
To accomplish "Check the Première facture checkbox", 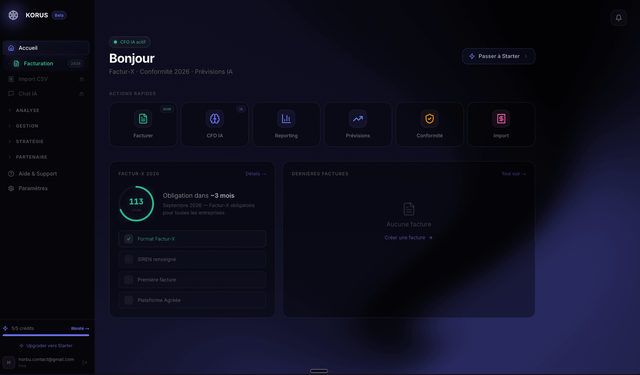I will tap(129, 280).
